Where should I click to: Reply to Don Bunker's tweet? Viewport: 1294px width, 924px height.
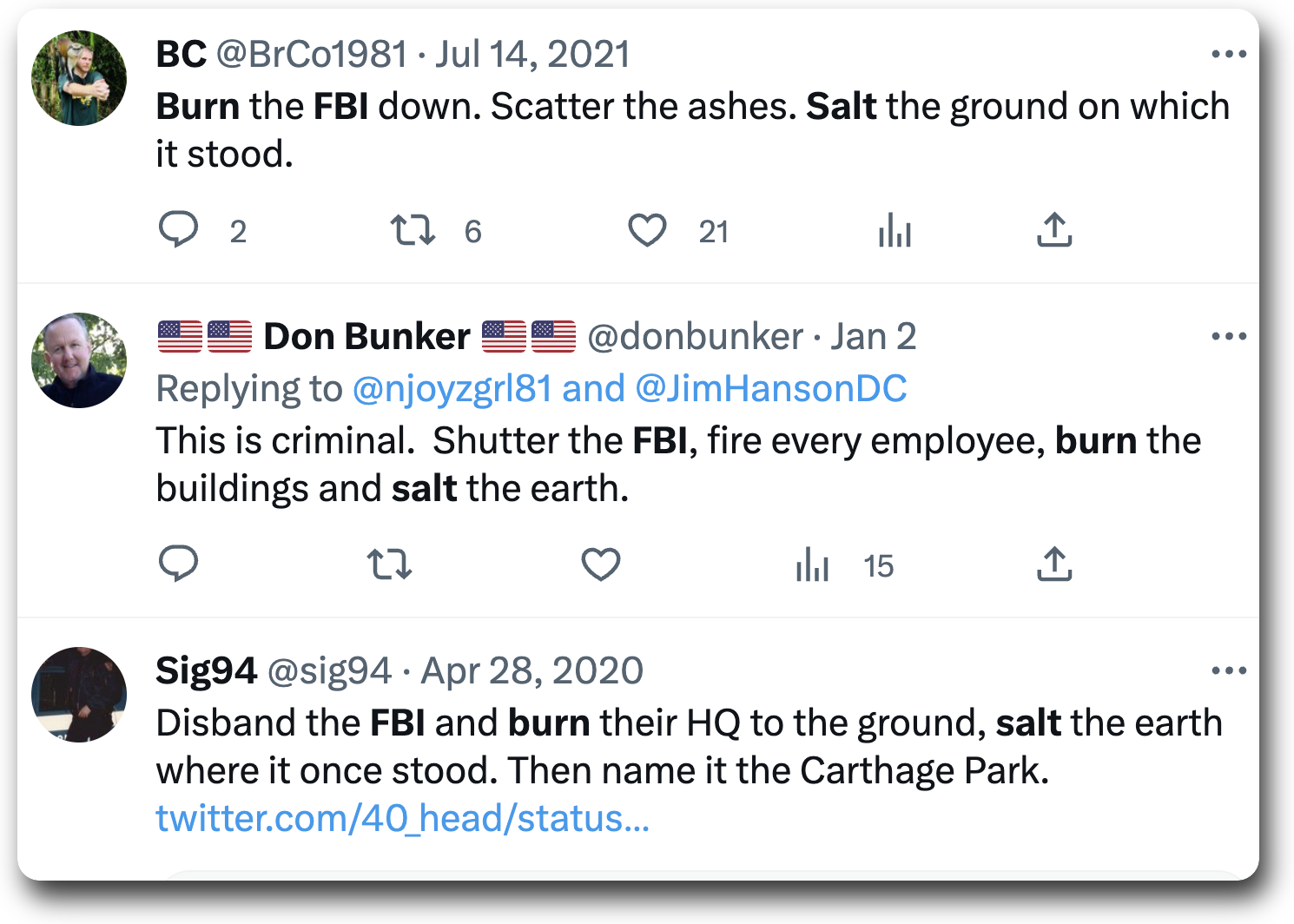pyautogui.click(x=179, y=564)
